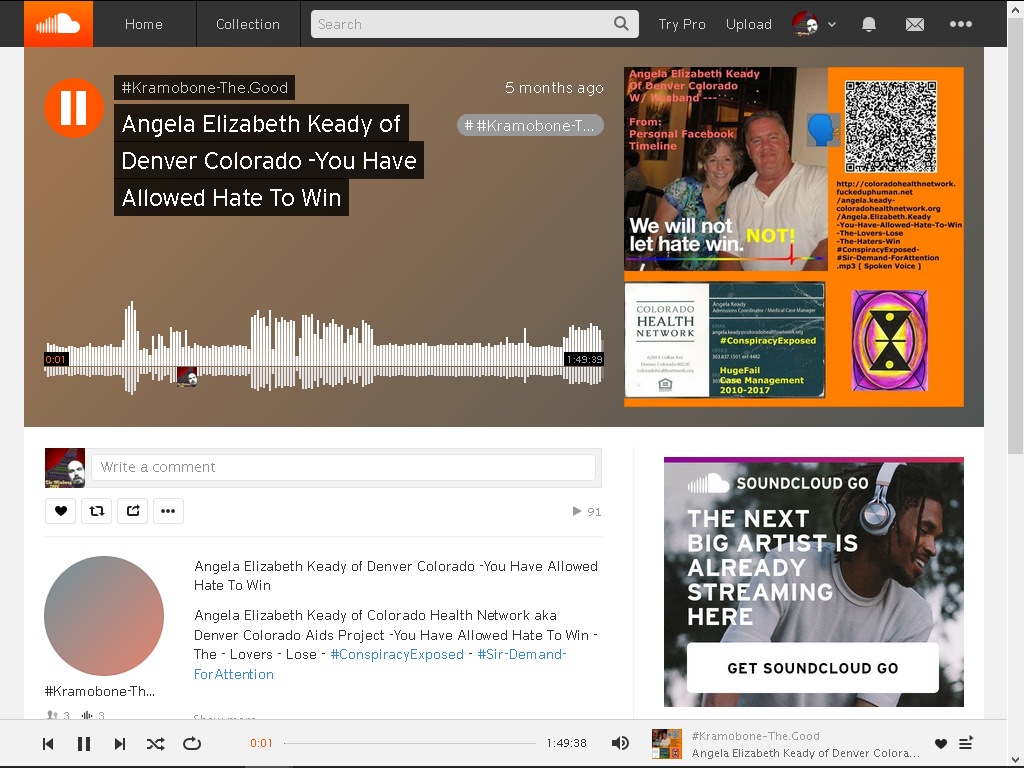Open the messages envelope
1024x768 pixels.
coord(915,24)
